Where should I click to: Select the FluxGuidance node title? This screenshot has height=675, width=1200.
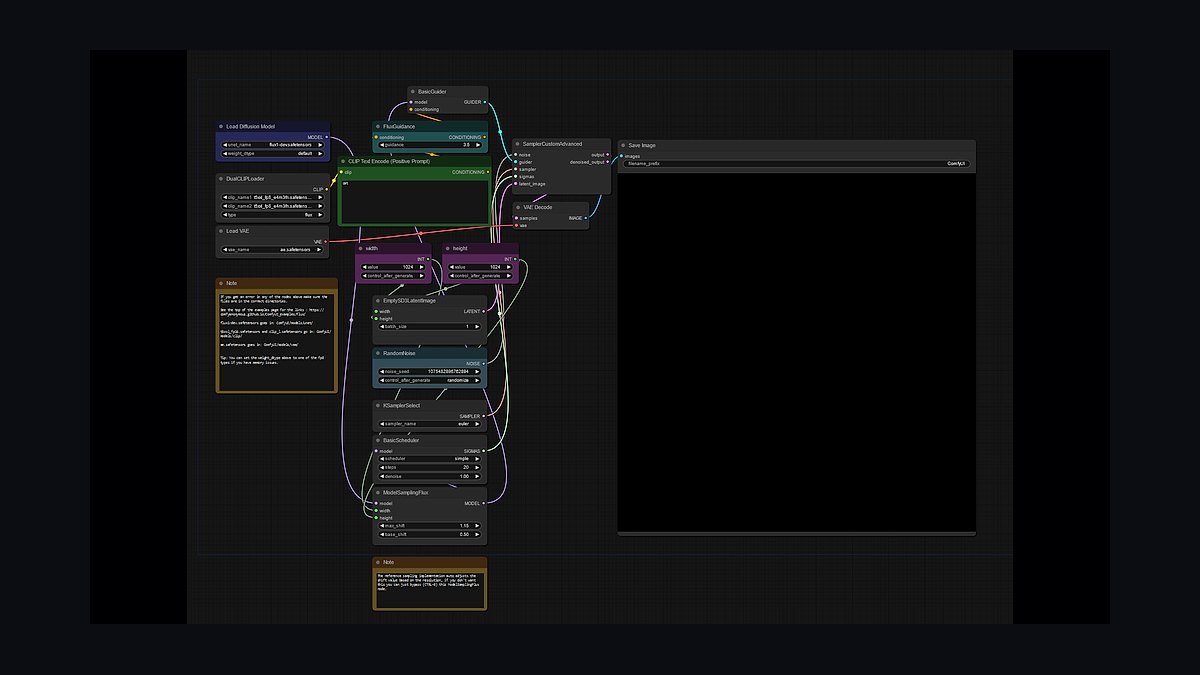point(399,127)
